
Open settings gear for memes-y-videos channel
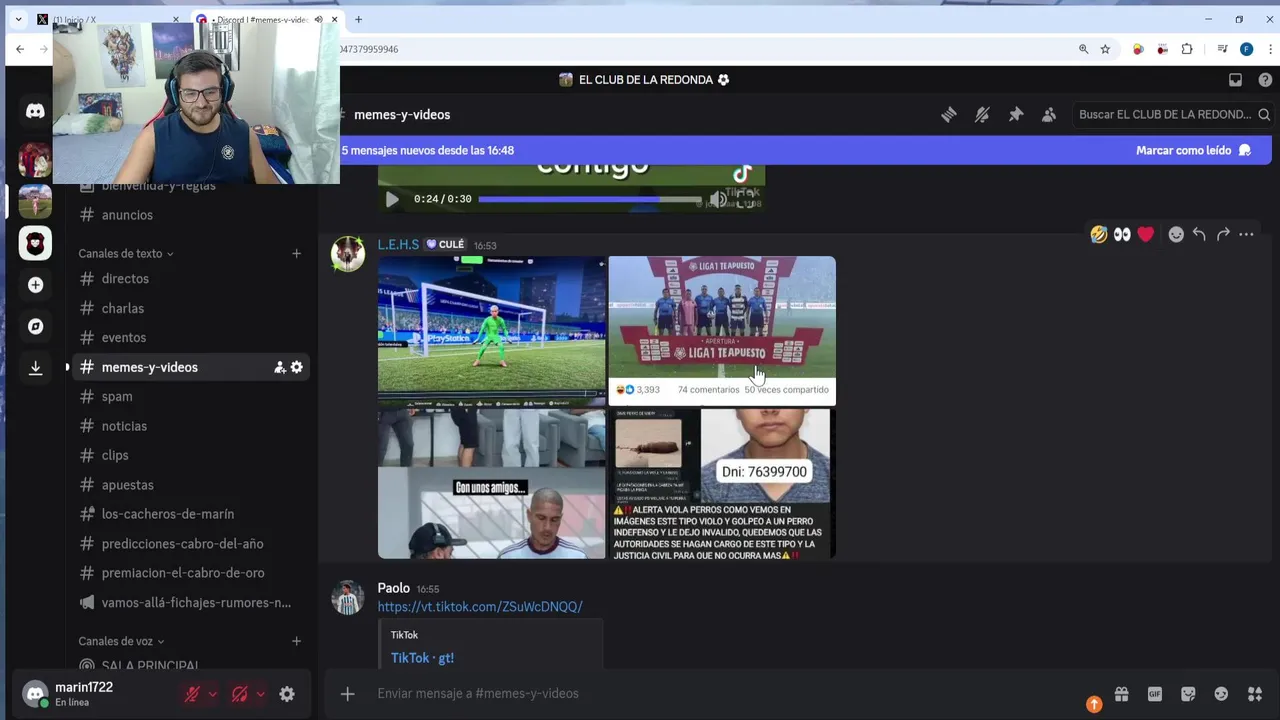pyautogui.click(x=296, y=367)
